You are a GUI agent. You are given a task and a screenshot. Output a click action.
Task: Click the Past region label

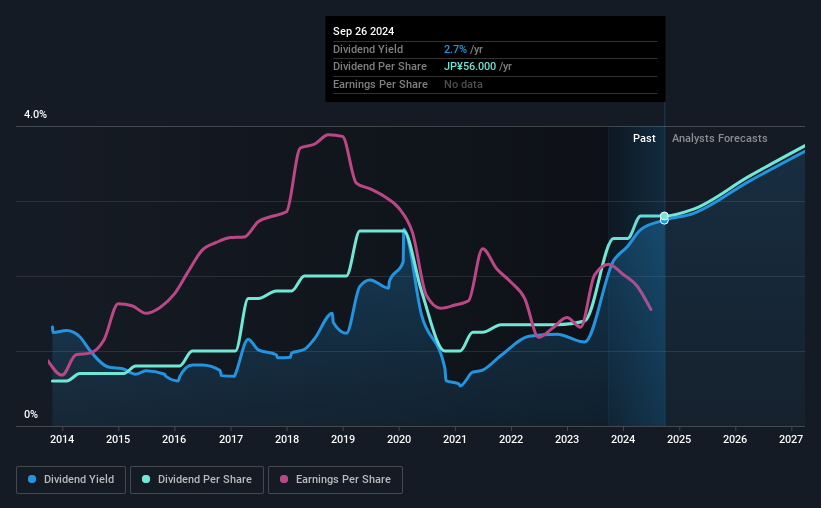tap(644, 138)
